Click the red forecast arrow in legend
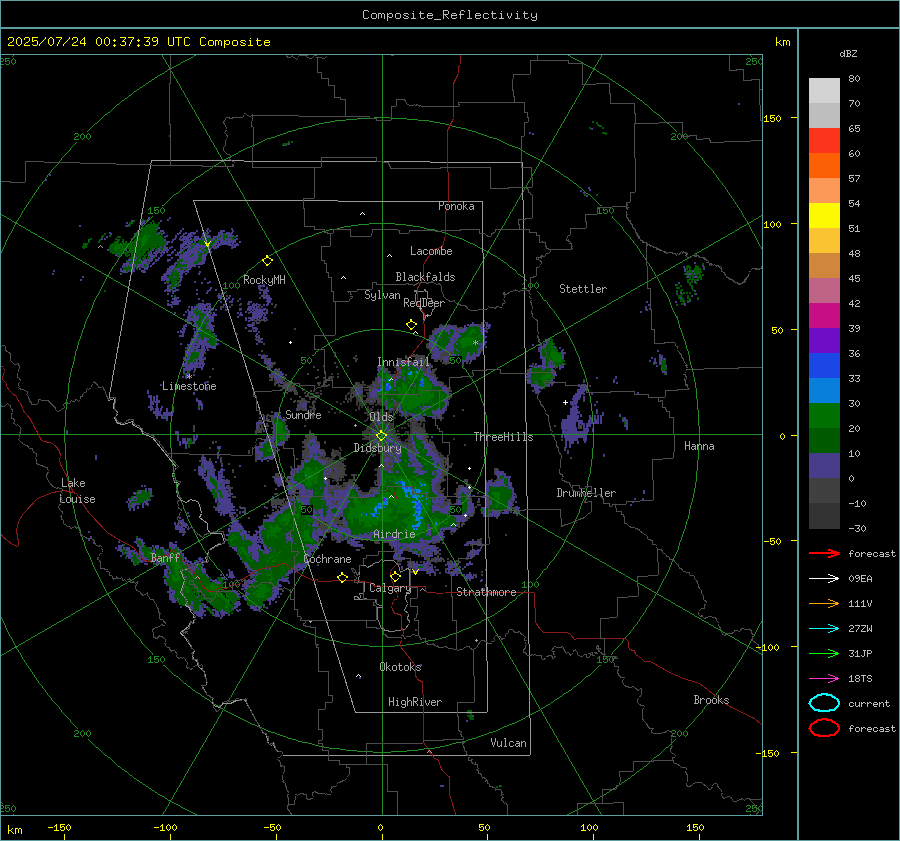900x841 pixels. [x=824, y=553]
